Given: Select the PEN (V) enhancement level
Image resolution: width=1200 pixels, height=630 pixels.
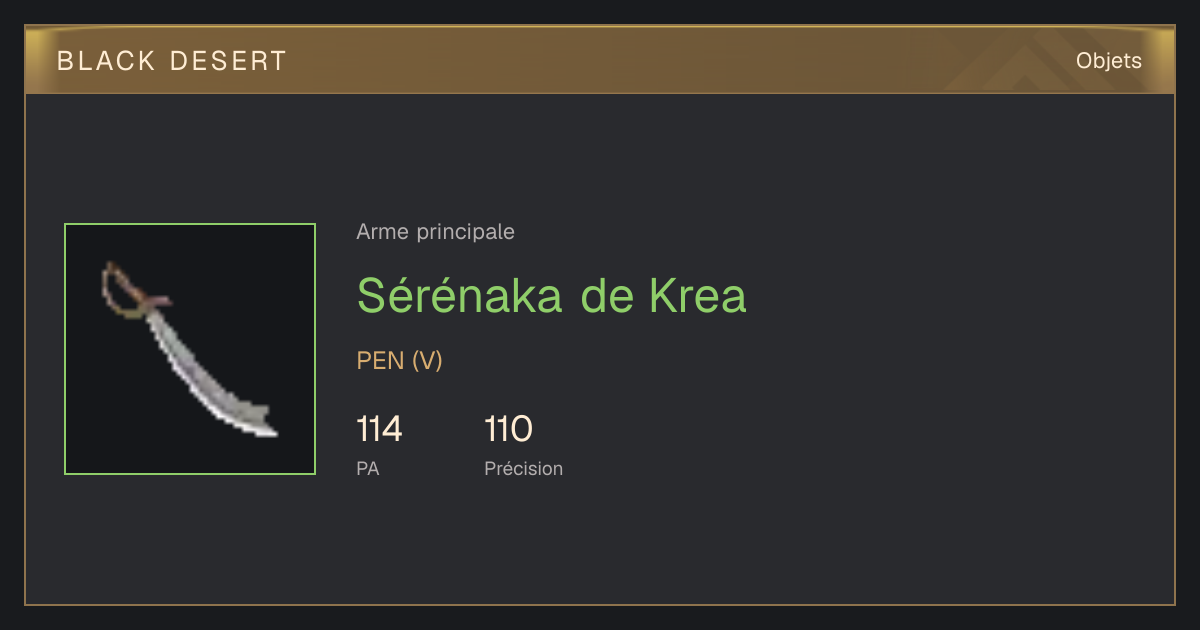Looking at the screenshot, I should pyautogui.click(x=400, y=361).
